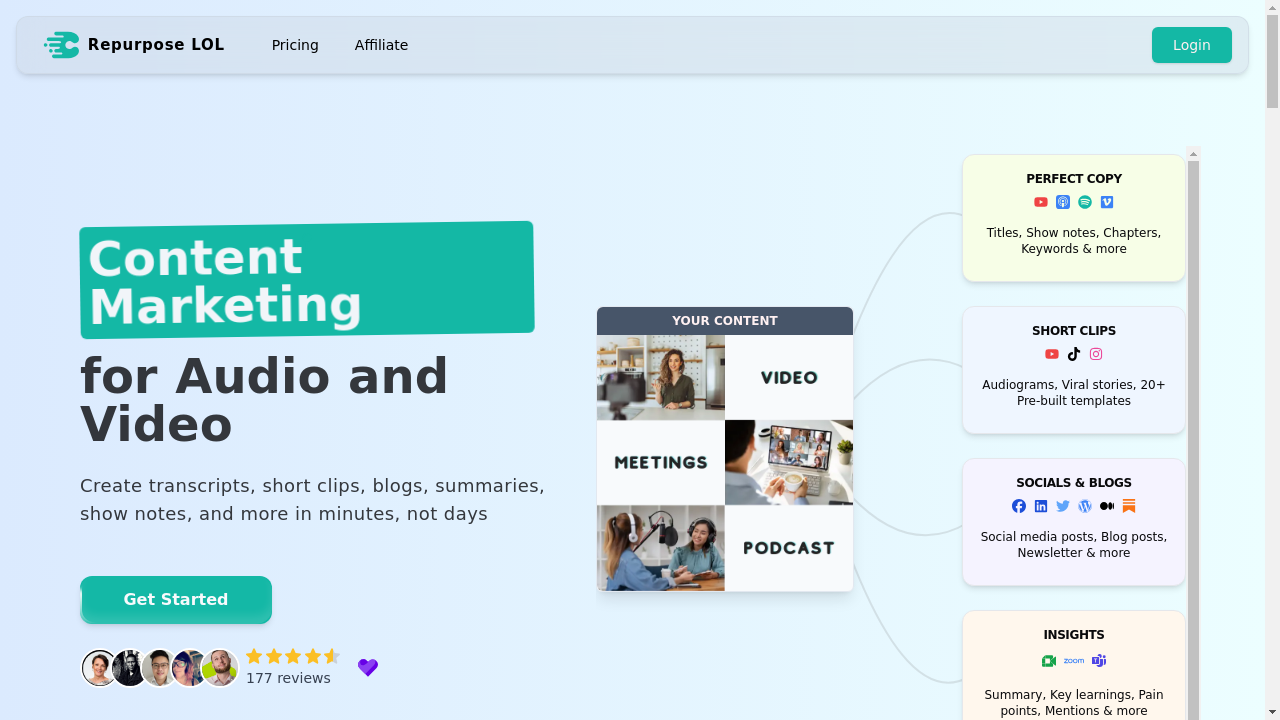This screenshot has height=720, width=1280.
Task: Click the Microsoft Teams icon in Insights
Action: click(x=1099, y=661)
